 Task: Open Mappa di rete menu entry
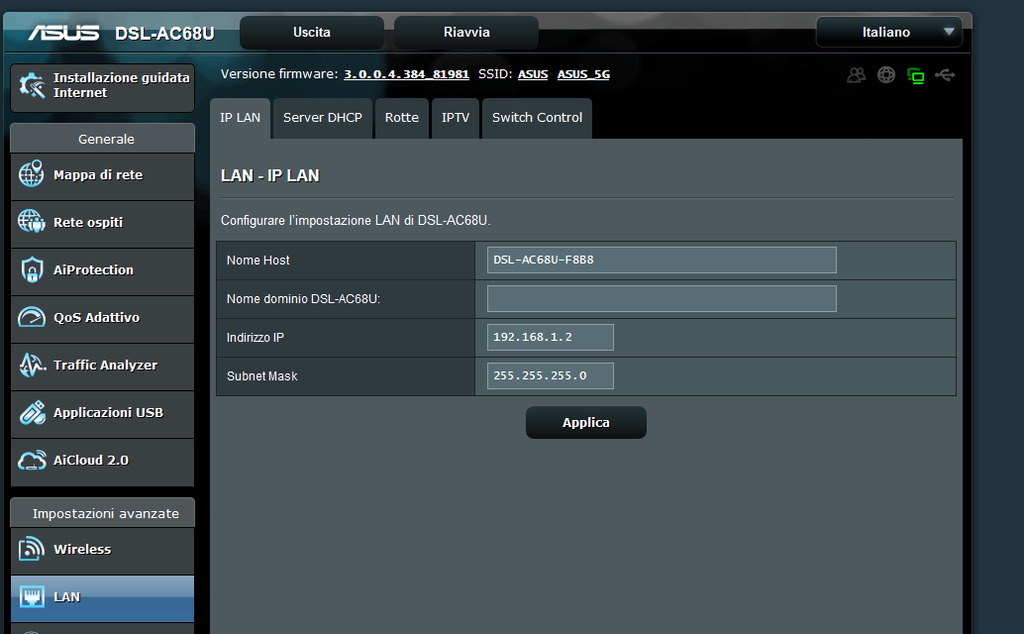click(103, 176)
